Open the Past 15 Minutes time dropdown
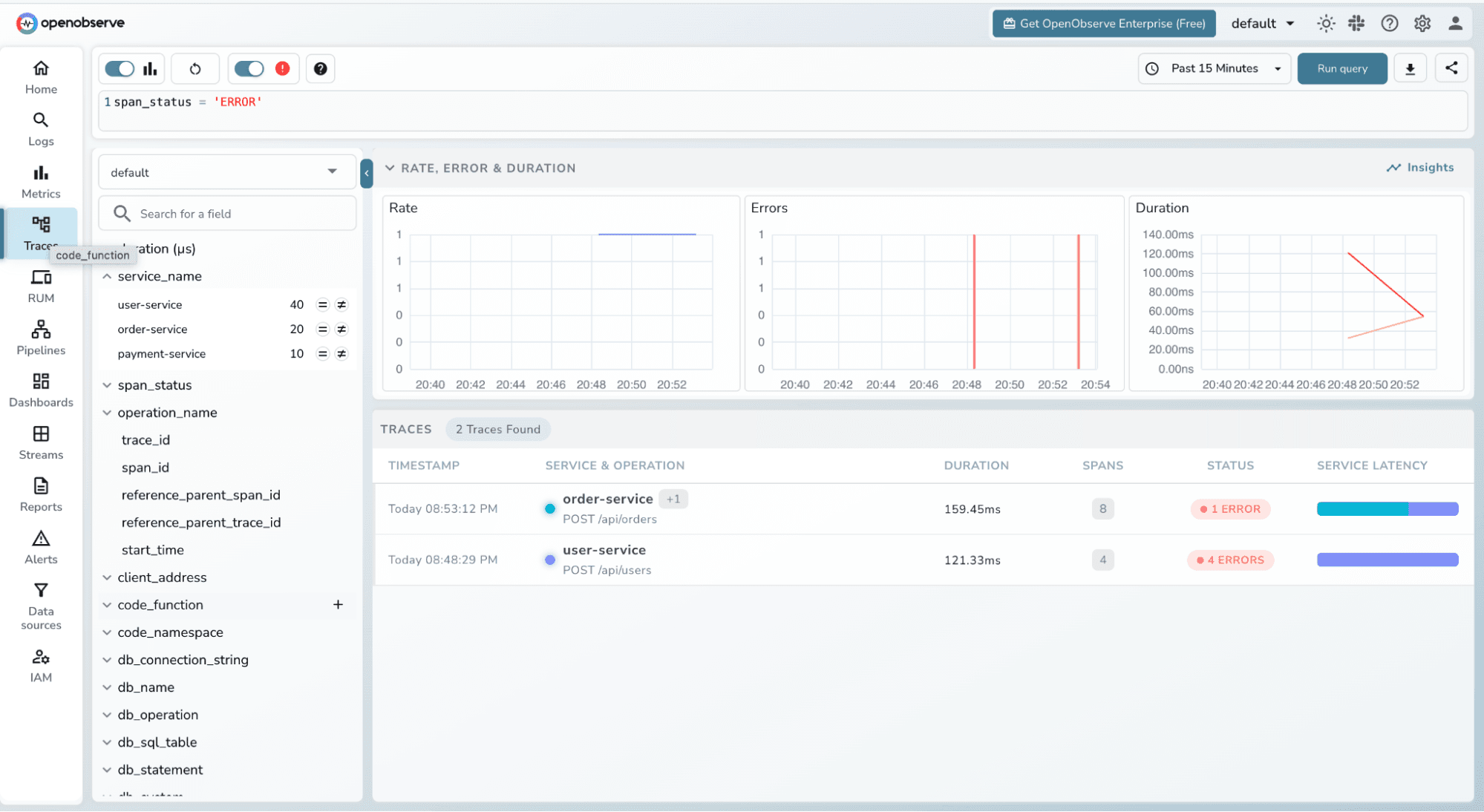The width and height of the screenshot is (1484, 812). click(1215, 69)
